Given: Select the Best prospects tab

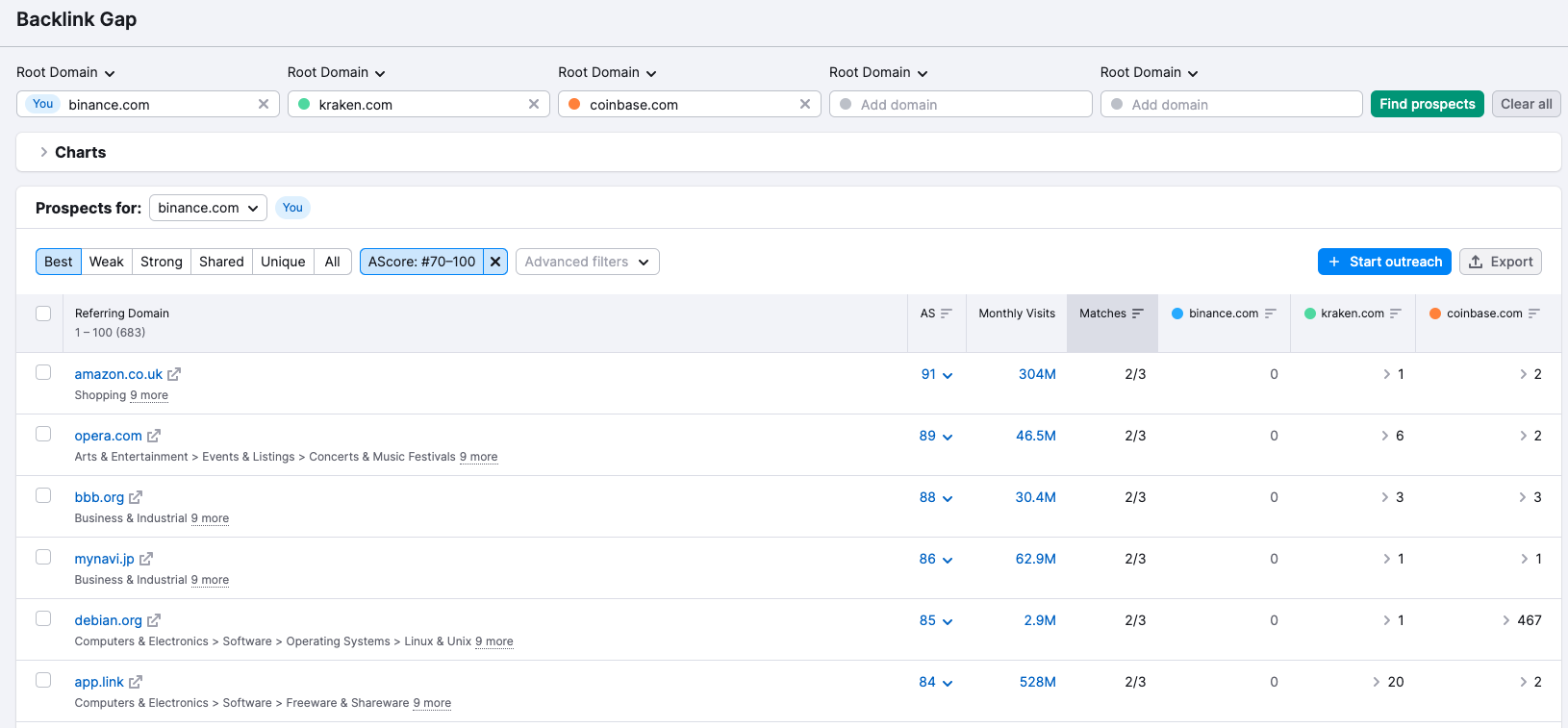Looking at the screenshot, I should [59, 262].
